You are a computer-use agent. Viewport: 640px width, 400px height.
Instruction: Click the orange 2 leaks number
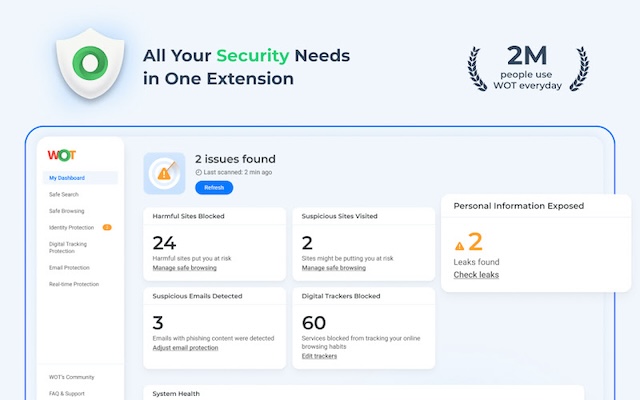(x=475, y=242)
